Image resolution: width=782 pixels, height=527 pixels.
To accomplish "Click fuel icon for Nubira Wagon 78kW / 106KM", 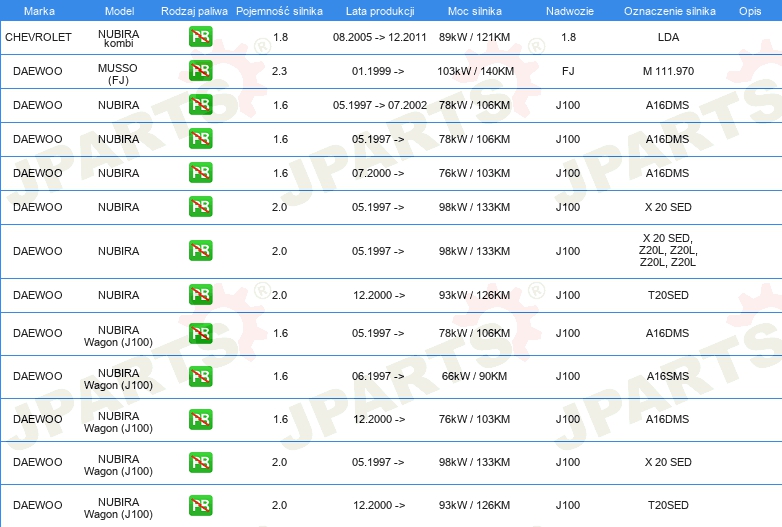I will pyautogui.click(x=200, y=333).
